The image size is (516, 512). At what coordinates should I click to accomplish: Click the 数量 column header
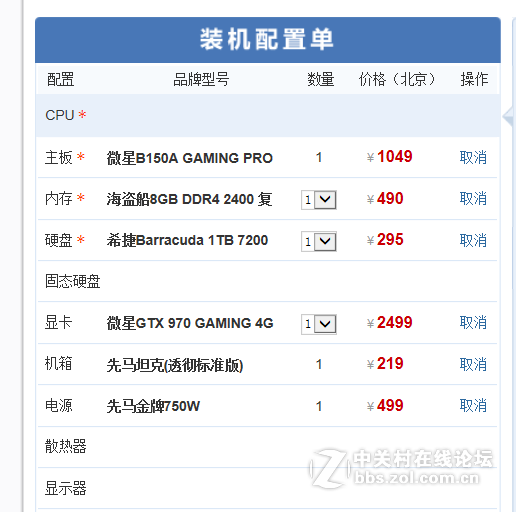320,80
